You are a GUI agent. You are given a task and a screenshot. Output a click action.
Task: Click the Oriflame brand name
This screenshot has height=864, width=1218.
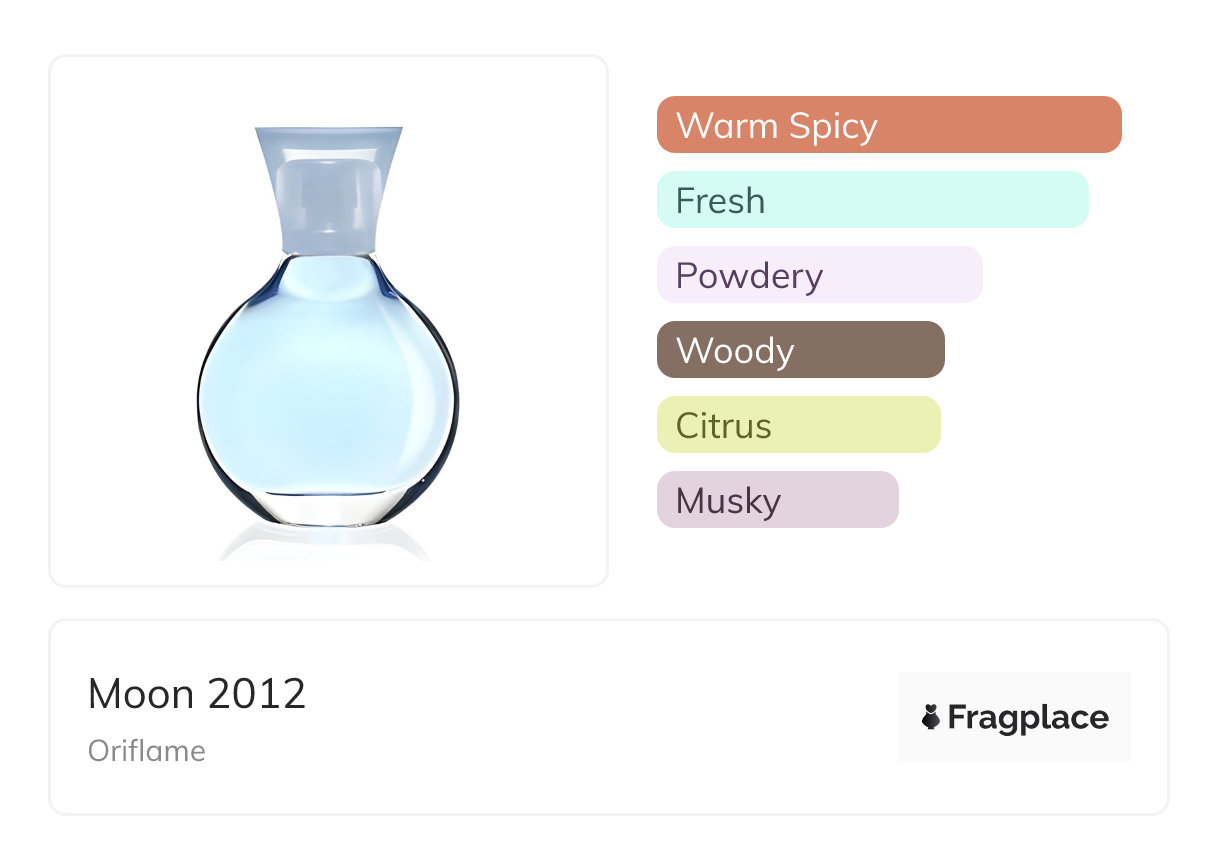tap(147, 750)
